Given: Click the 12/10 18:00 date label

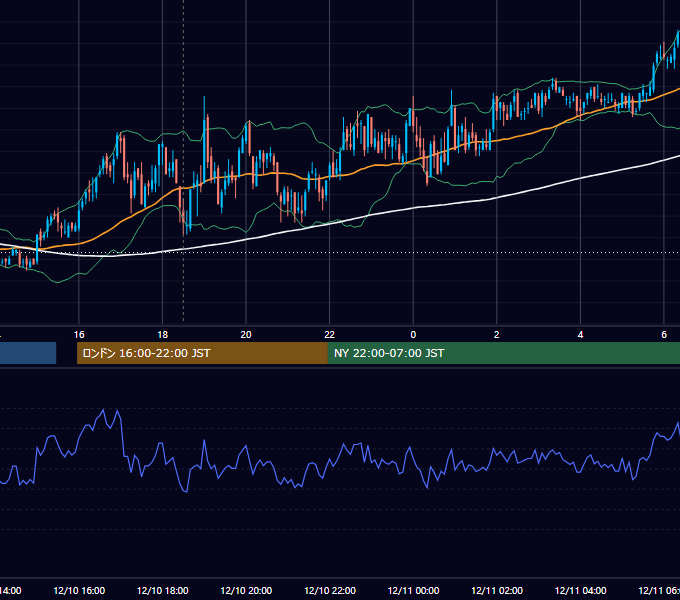Looking at the screenshot, I should [163, 590].
